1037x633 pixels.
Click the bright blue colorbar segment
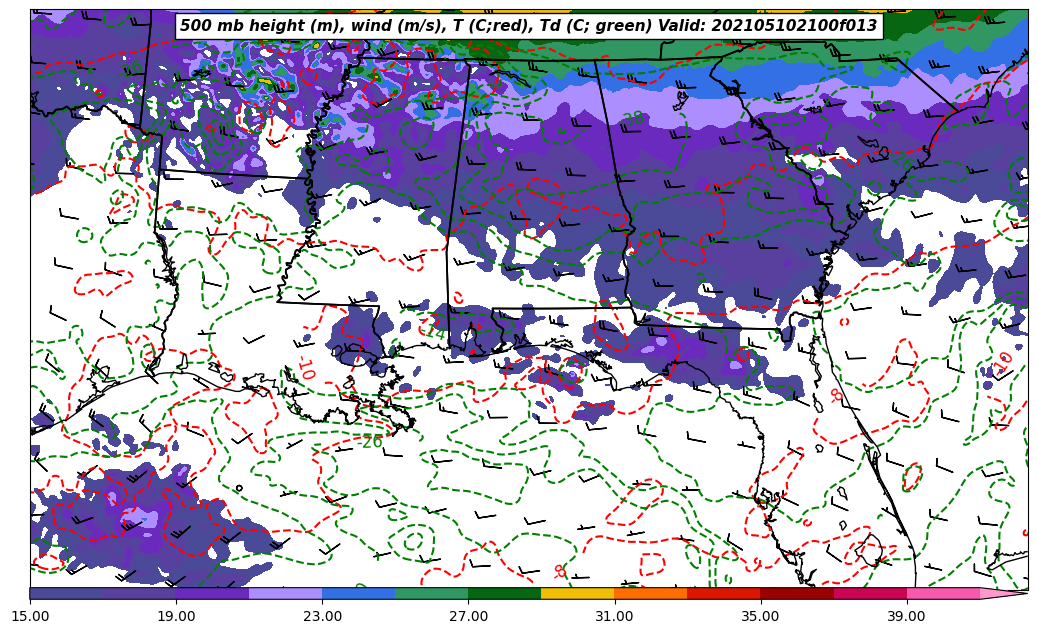[358, 593]
